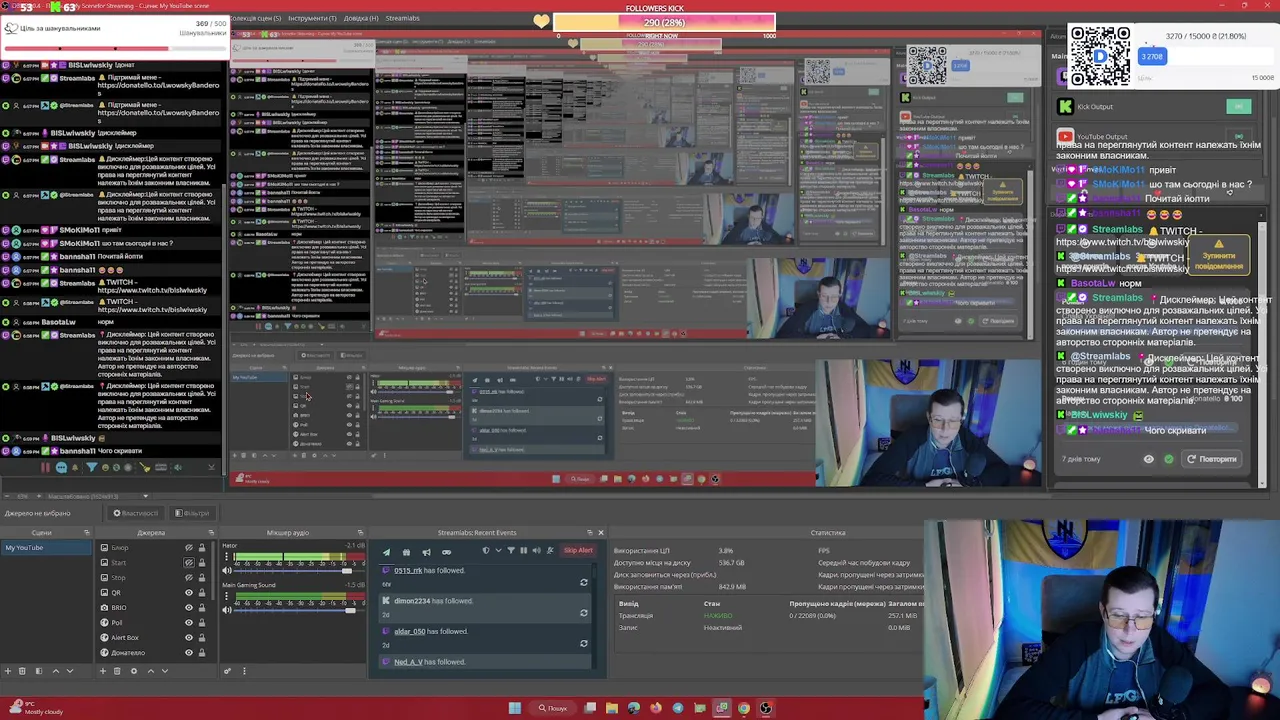
Task: Click the Фільтри filters button
Action: 192,513
